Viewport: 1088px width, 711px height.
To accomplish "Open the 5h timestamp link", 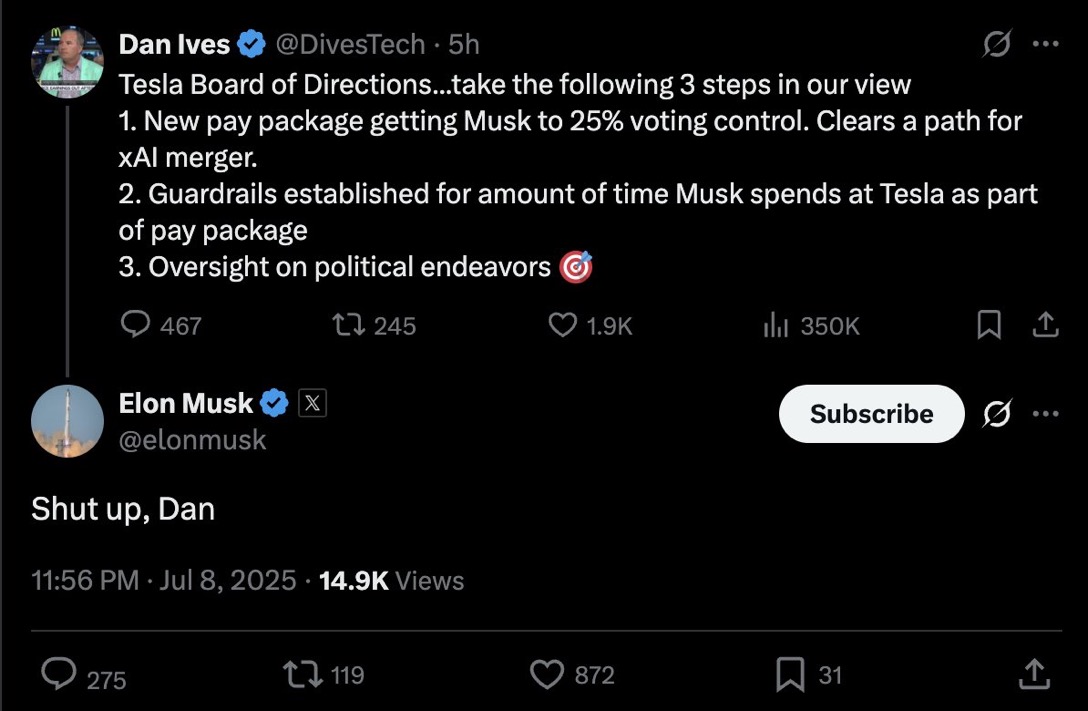I will point(462,44).
